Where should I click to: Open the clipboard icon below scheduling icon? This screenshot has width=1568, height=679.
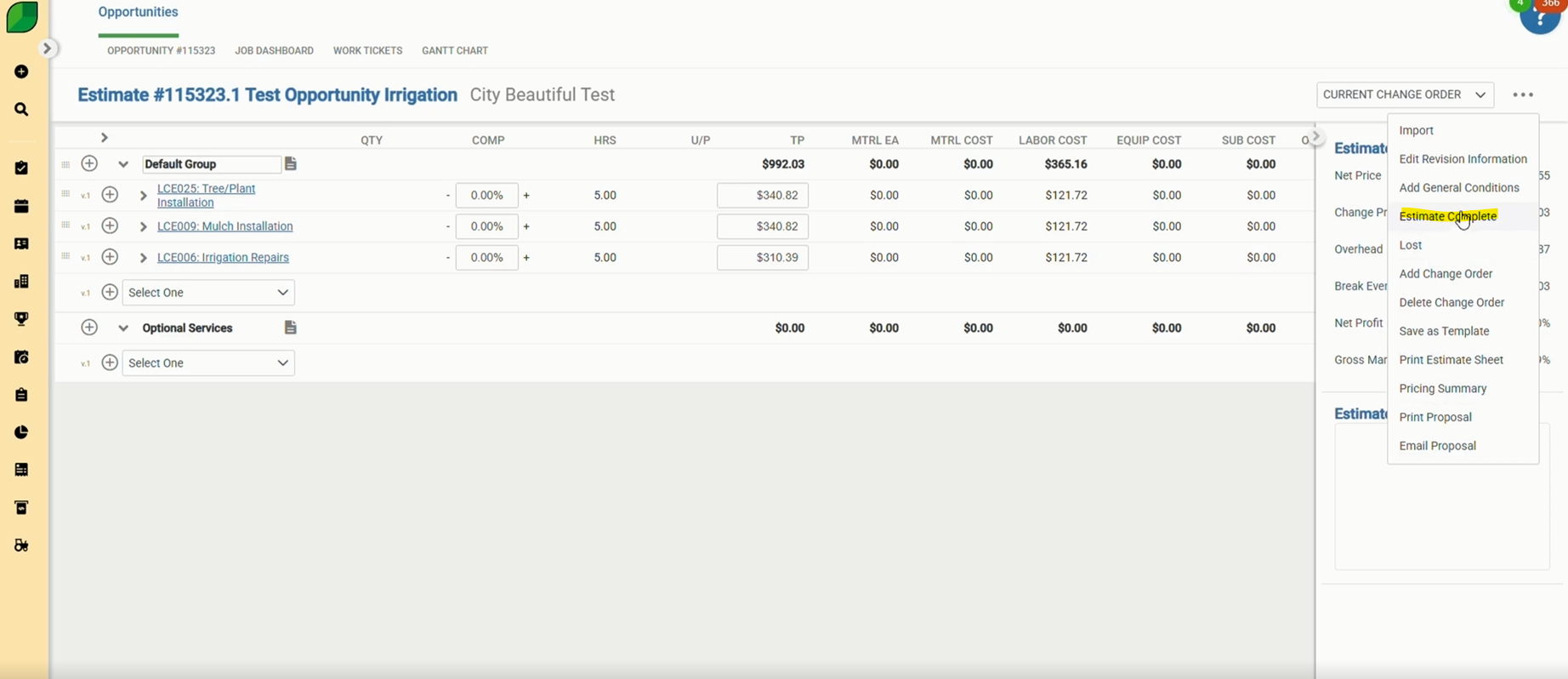(21, 395)
